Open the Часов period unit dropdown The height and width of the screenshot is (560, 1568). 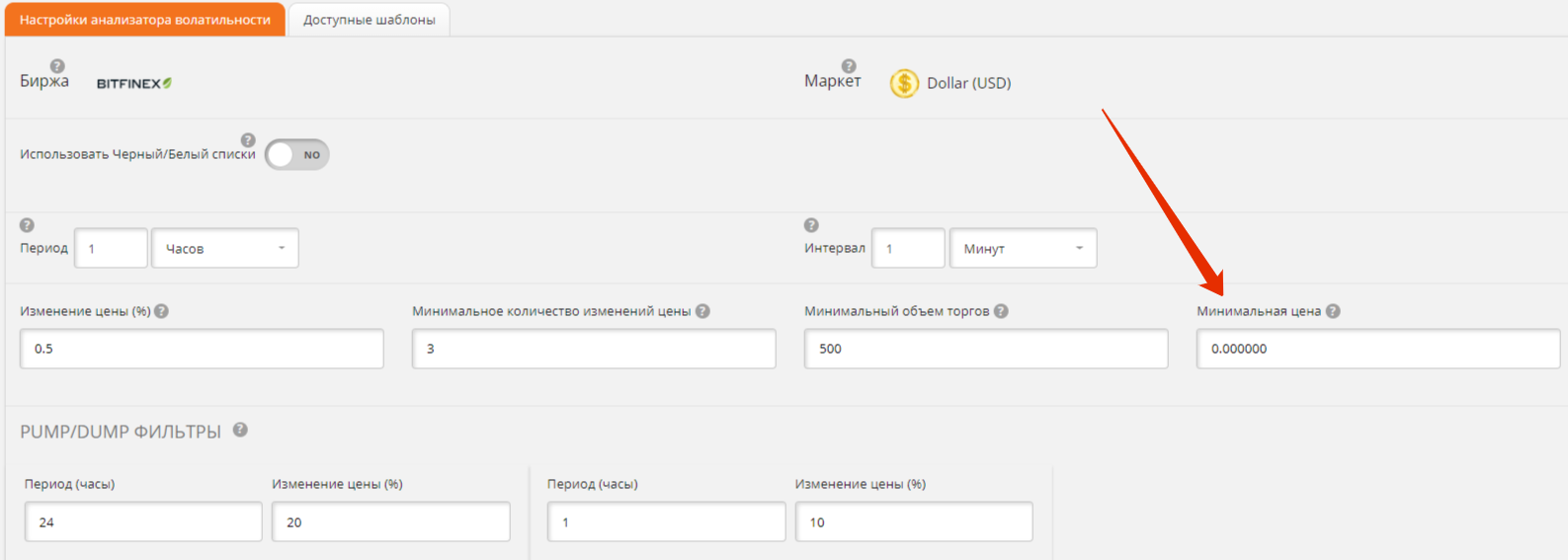click(225, 248)
